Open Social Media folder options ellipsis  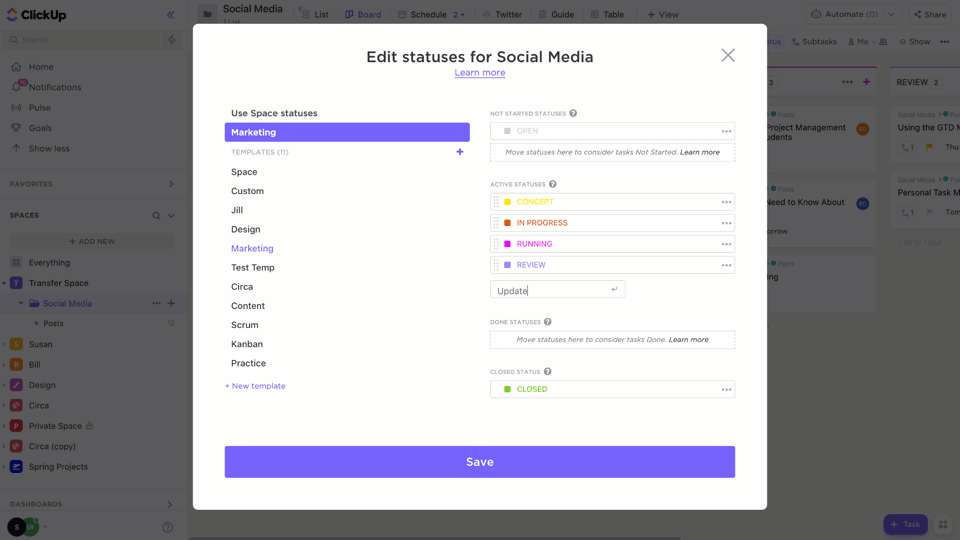click(157, 303)
